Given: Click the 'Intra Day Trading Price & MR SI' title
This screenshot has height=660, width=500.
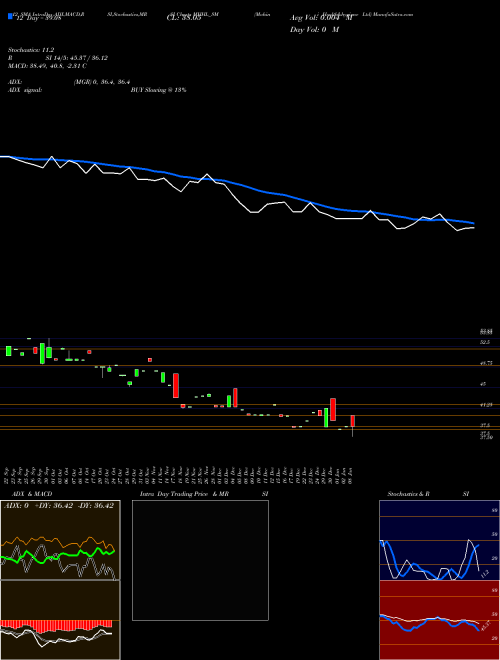Looking at the screenshot, I should click(204, 494).
